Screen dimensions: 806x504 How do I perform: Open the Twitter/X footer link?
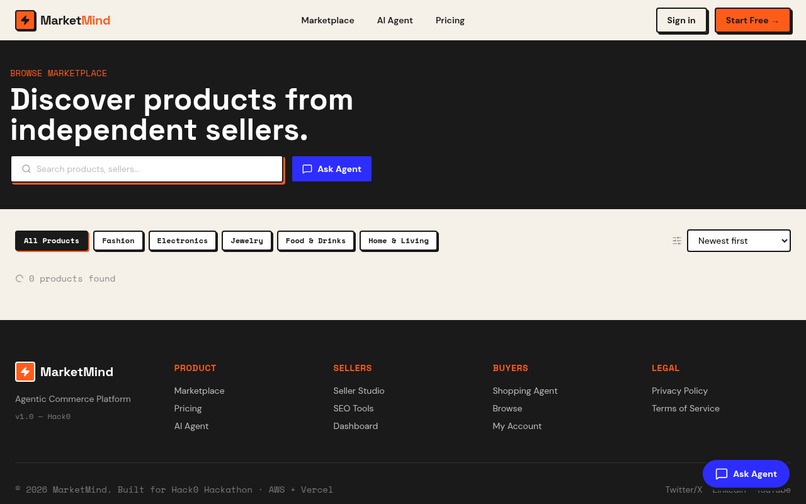(684, 490)
